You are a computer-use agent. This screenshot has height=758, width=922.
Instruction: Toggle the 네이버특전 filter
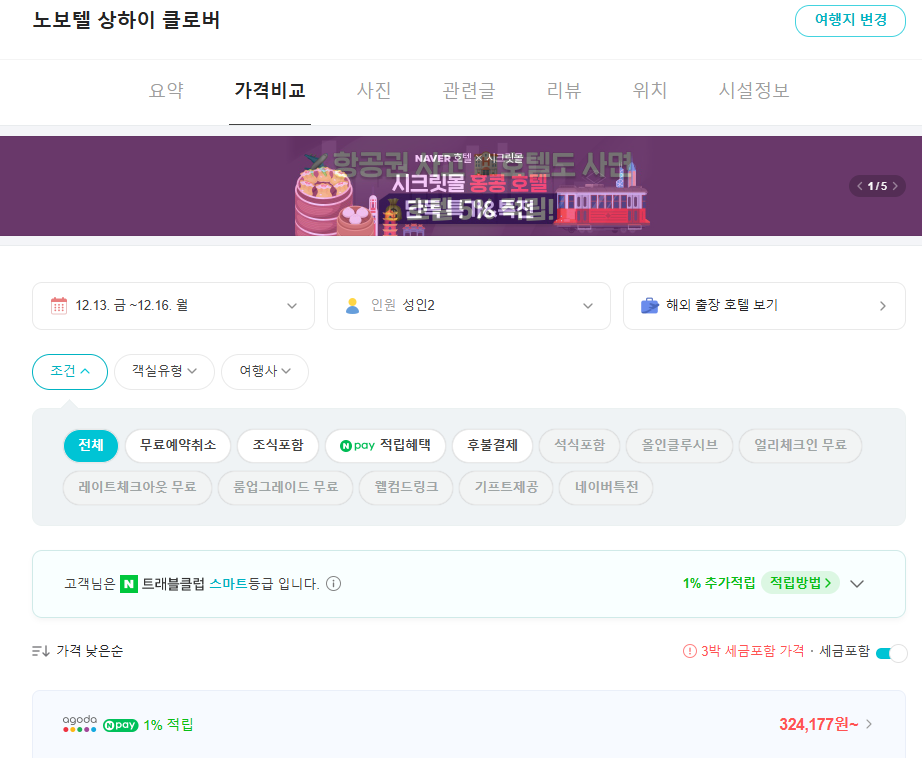point(606,487)
